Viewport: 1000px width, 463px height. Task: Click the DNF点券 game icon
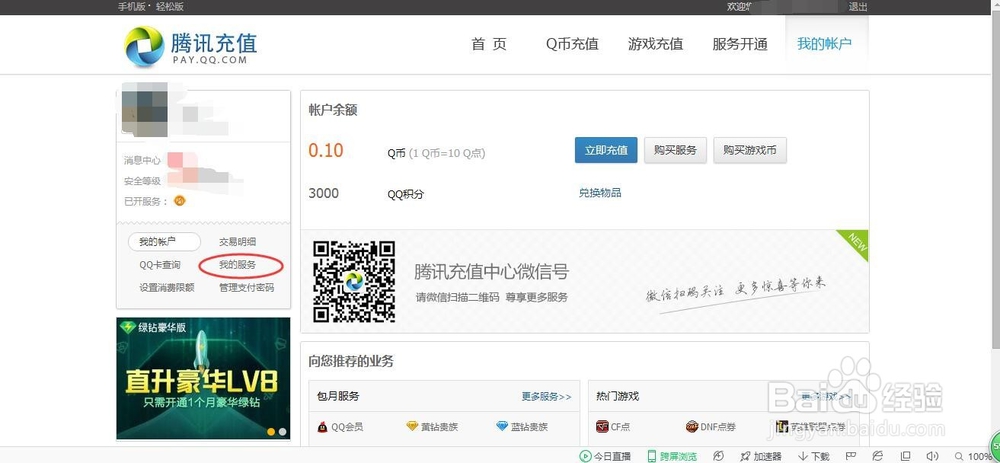click(x=692, y=427)
